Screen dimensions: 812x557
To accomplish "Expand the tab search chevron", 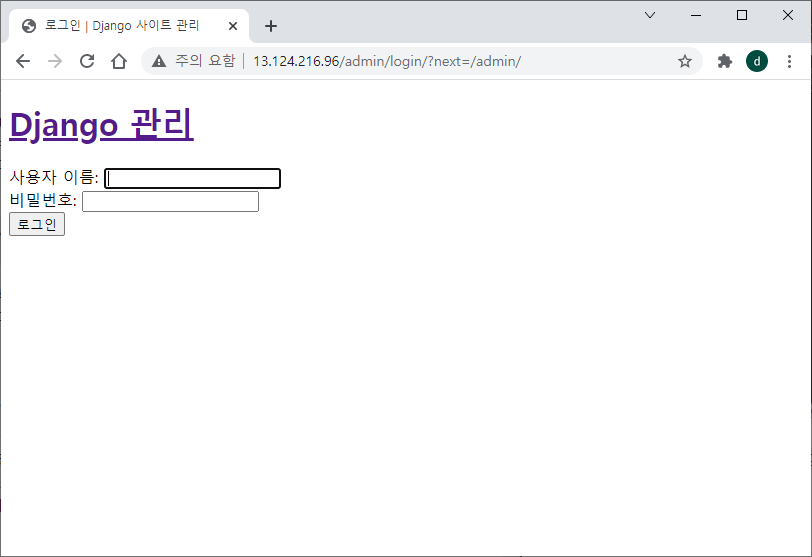I will click(x=650, y=15).
